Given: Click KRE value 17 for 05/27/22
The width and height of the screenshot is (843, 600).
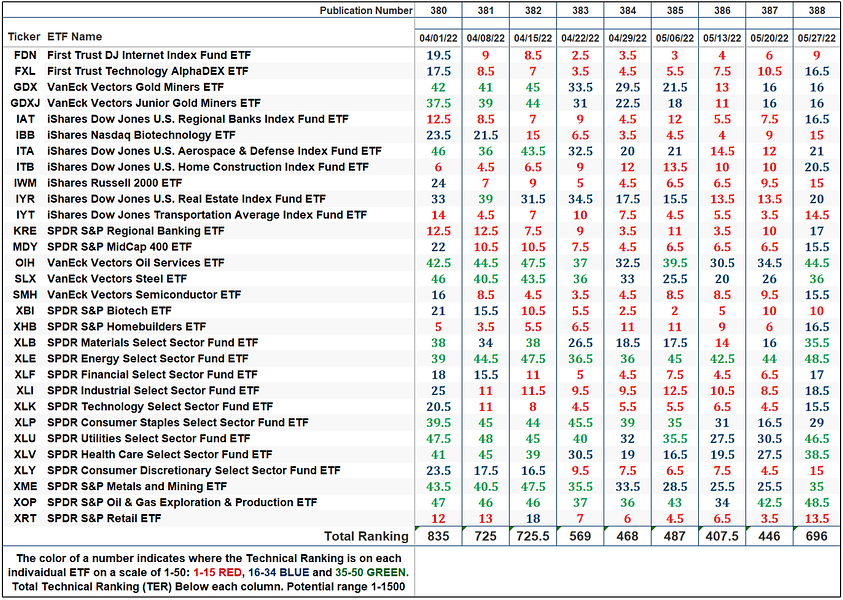Looking at the screenshot, I should pos(817,231).
